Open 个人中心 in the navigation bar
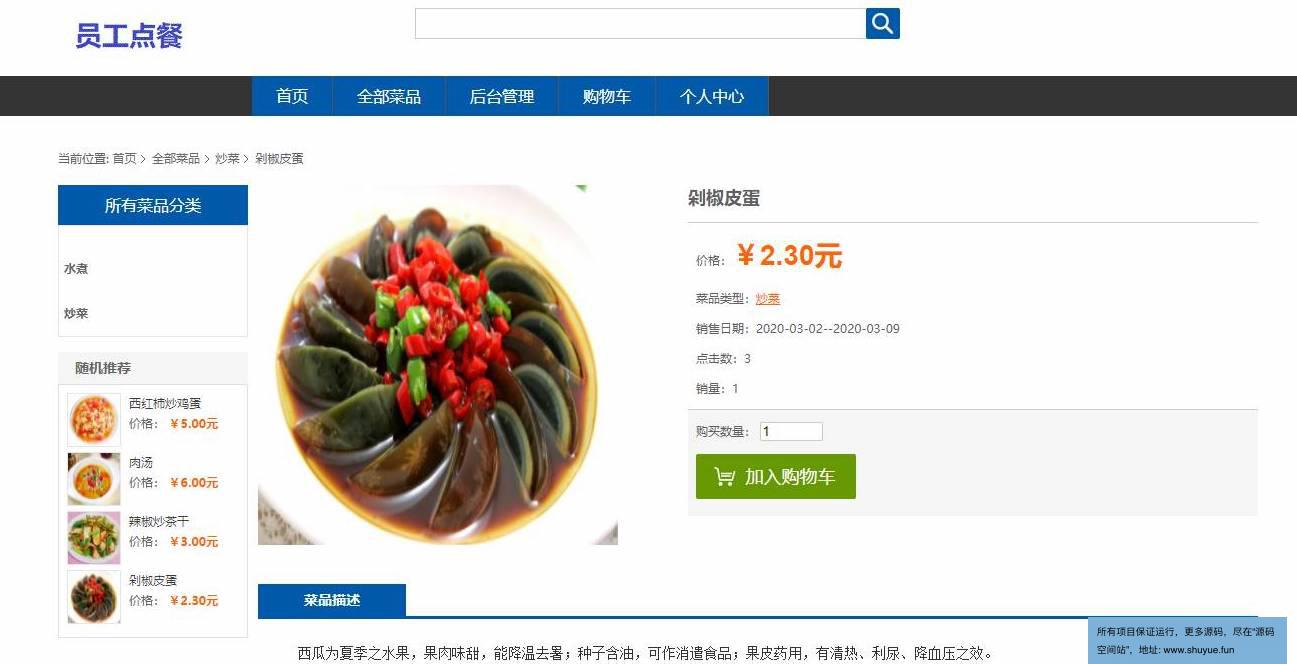 [712, 96]
